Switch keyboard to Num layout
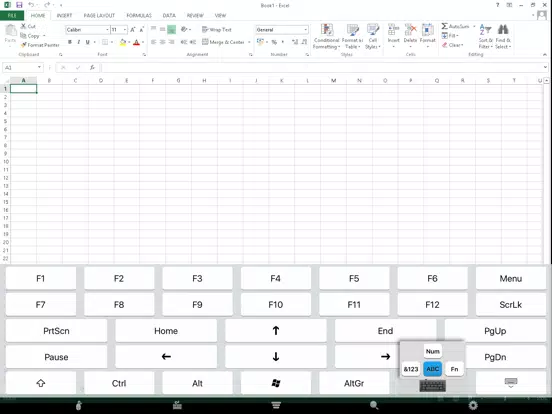This screenshot has height=414, width=552. coord(433,351)
